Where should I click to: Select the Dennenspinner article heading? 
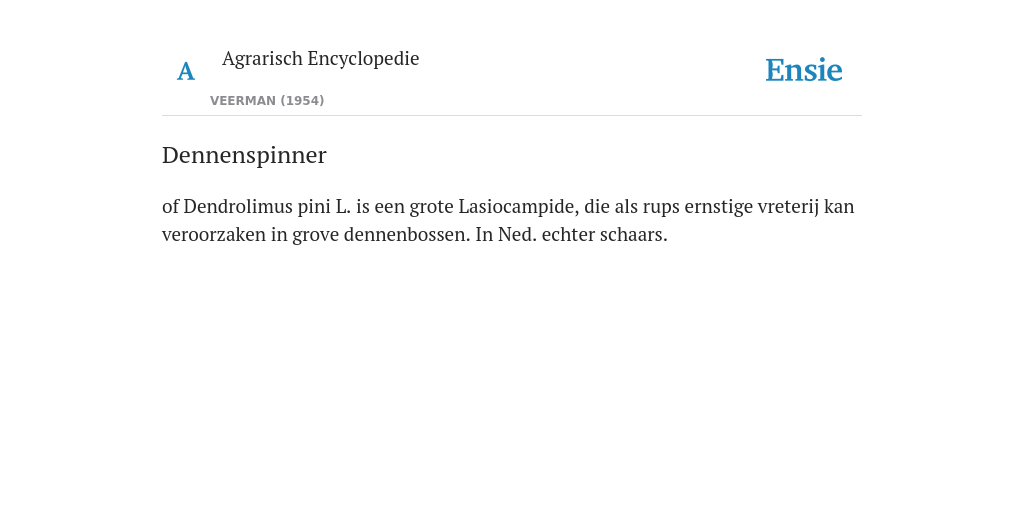[x=244, y=155]
